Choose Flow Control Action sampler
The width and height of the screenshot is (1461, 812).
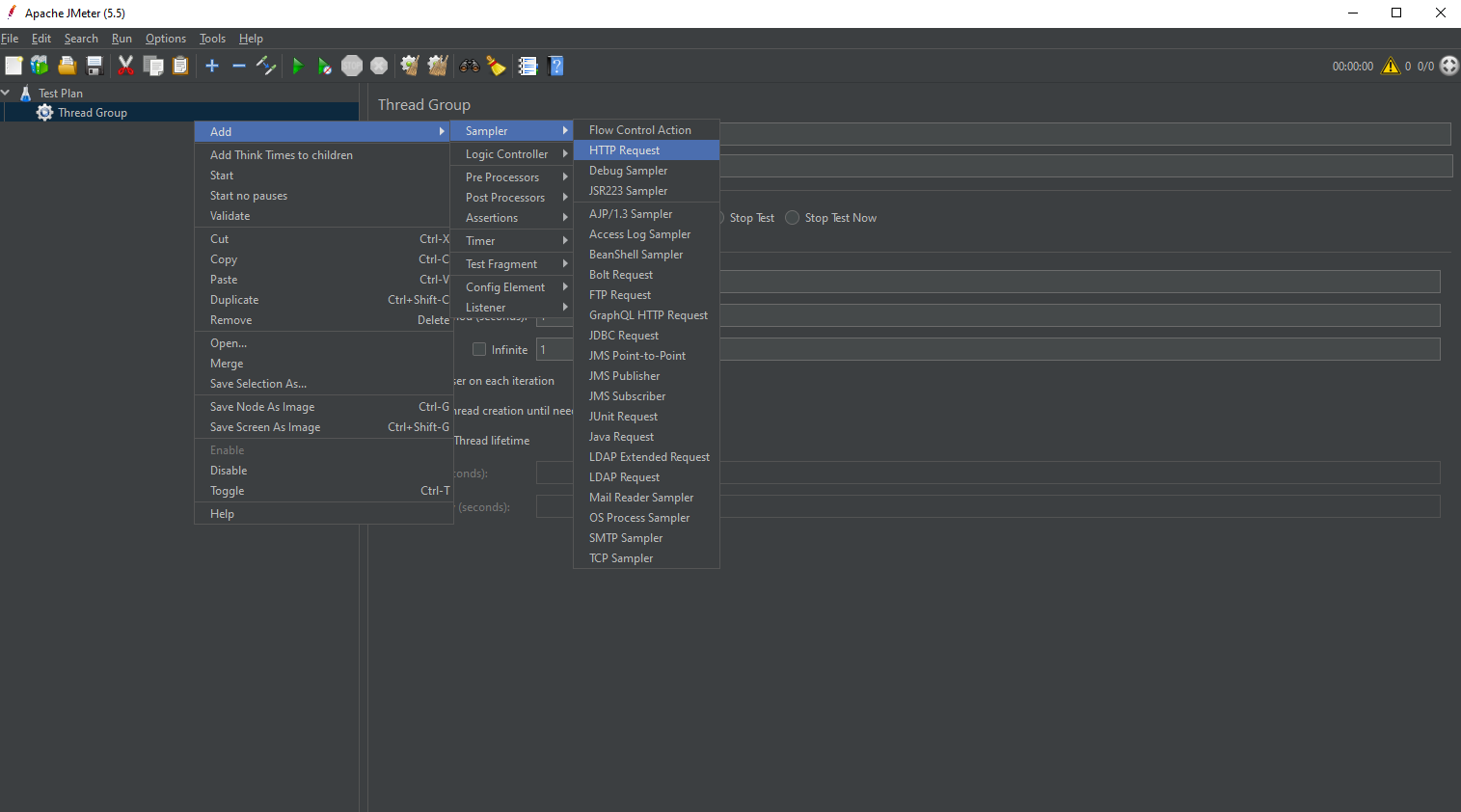click(646, 130)
